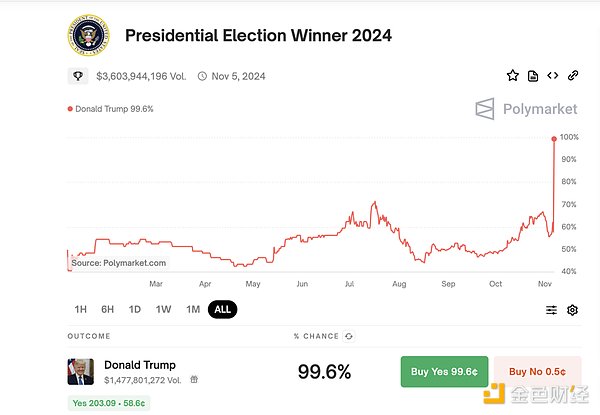
Task: Switch chart to 1W range
Action: click(163, 310)
